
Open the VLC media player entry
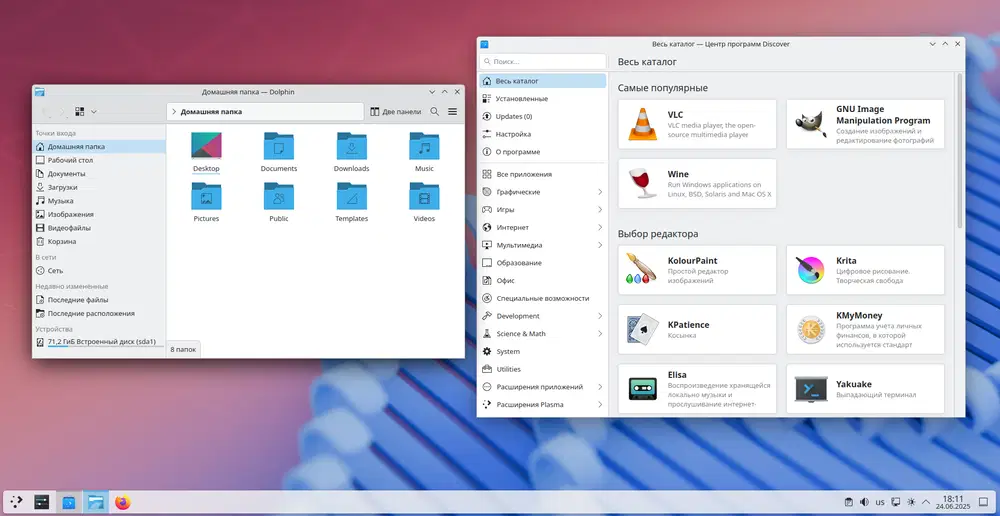(x=697, y=124)
